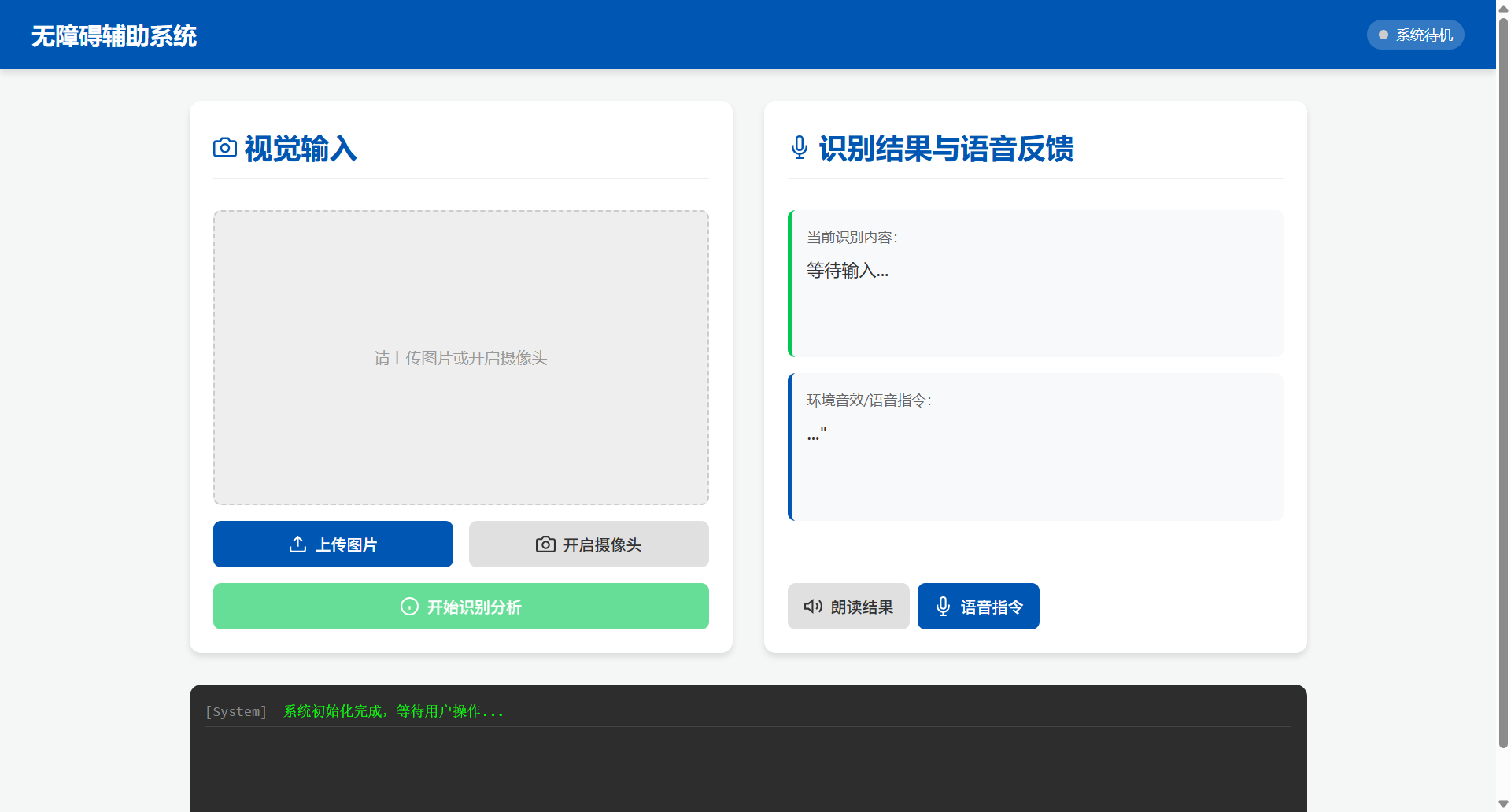Select the 当前识别内容 result panel
This screenshot has width=1511, height=812.
[x=1035, y=283]
